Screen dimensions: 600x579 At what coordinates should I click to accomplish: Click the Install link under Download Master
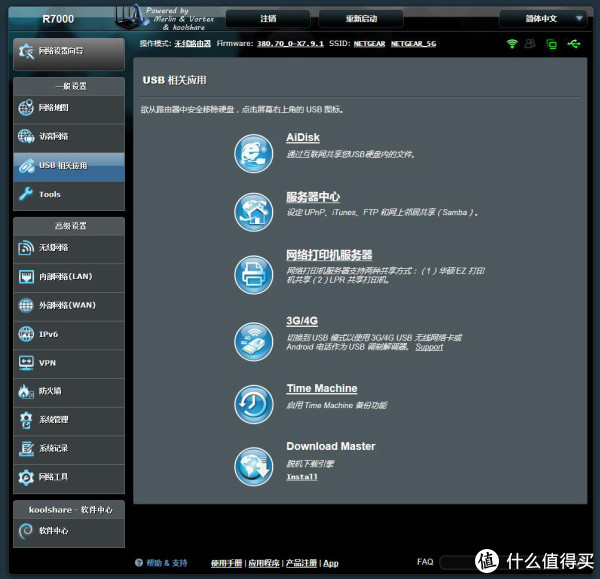pyautogui.click(x=302, y=477)
